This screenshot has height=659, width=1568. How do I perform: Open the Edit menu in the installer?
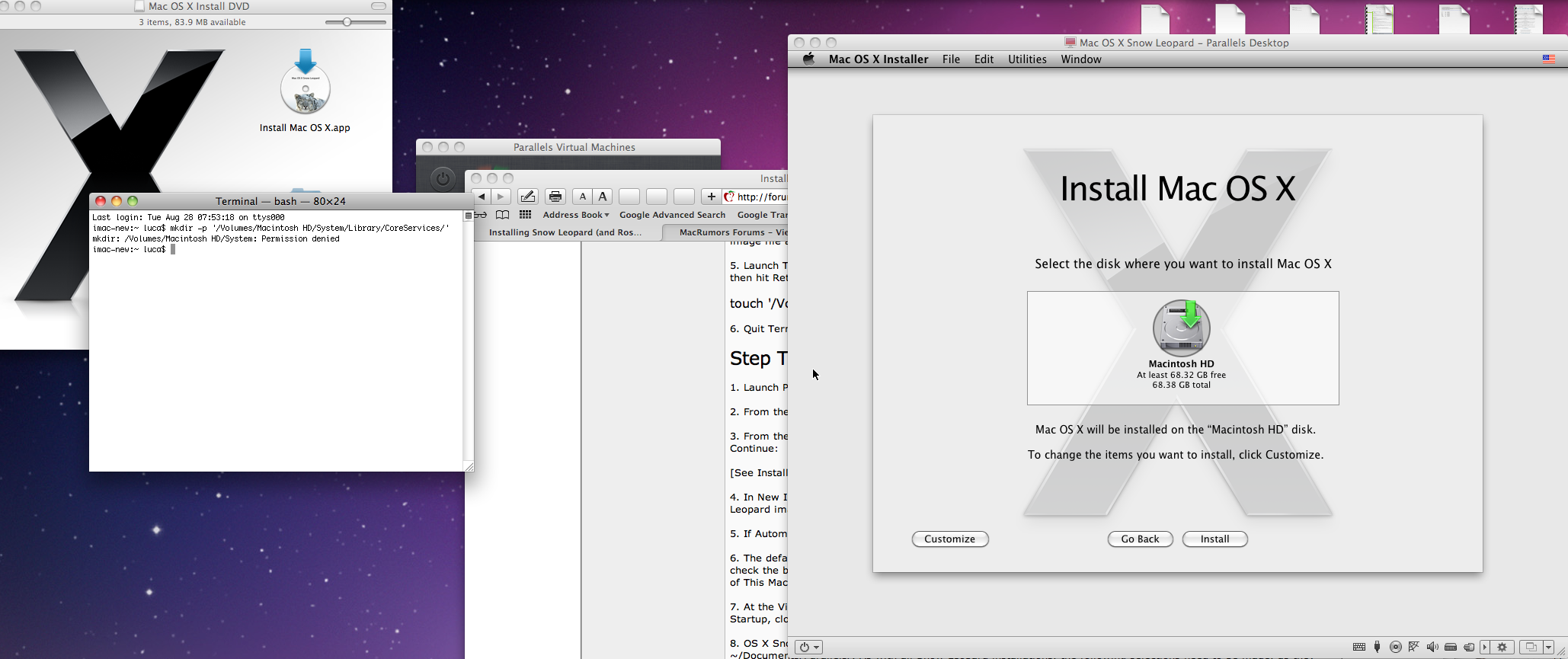click(984, 59)
